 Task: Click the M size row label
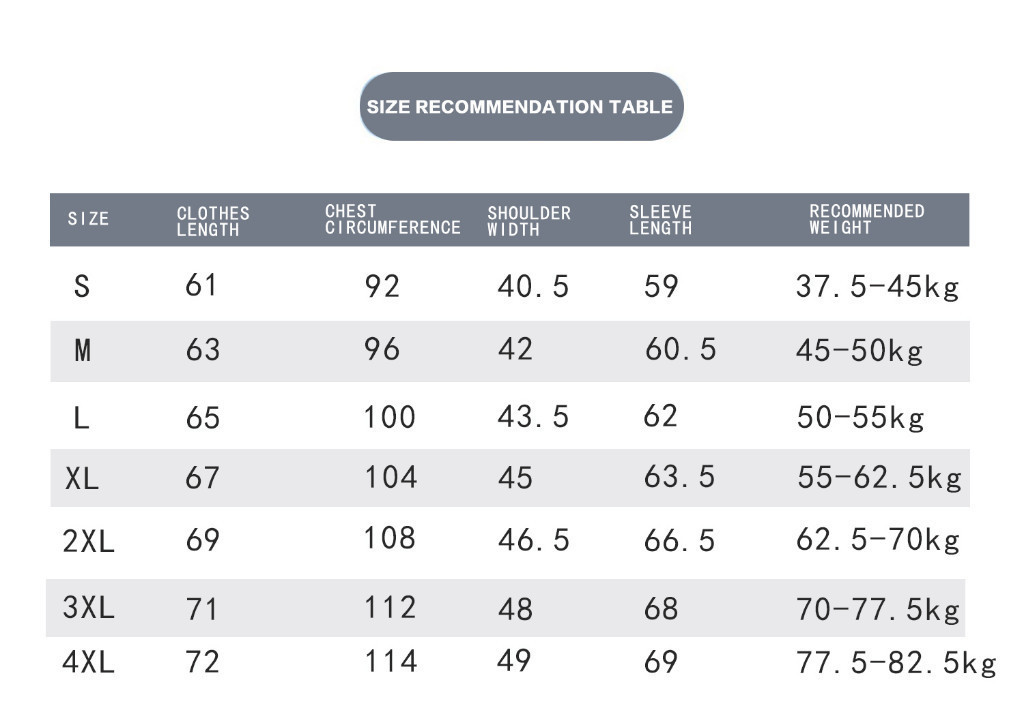(82, 350)
